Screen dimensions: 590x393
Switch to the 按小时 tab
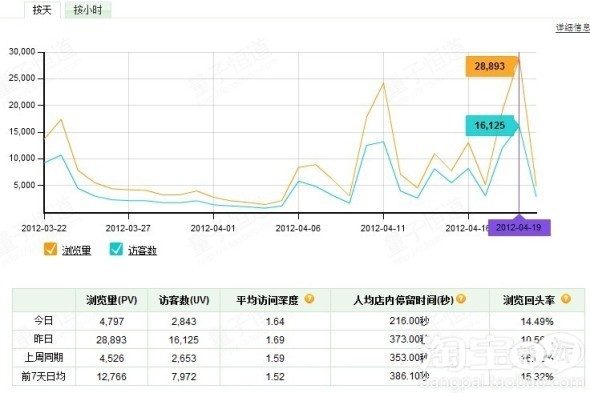[x=88, y=10]
